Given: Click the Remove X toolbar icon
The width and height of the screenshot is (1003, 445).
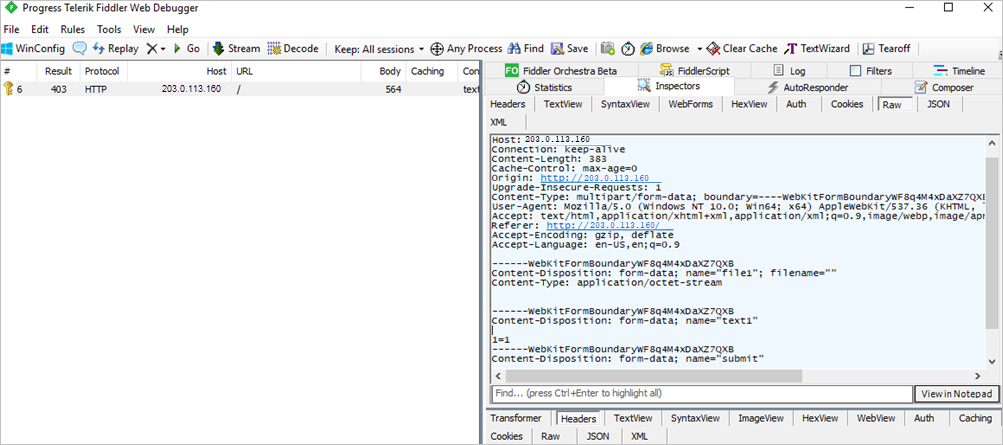Looking at the screenshot, I should click(152, 49).
